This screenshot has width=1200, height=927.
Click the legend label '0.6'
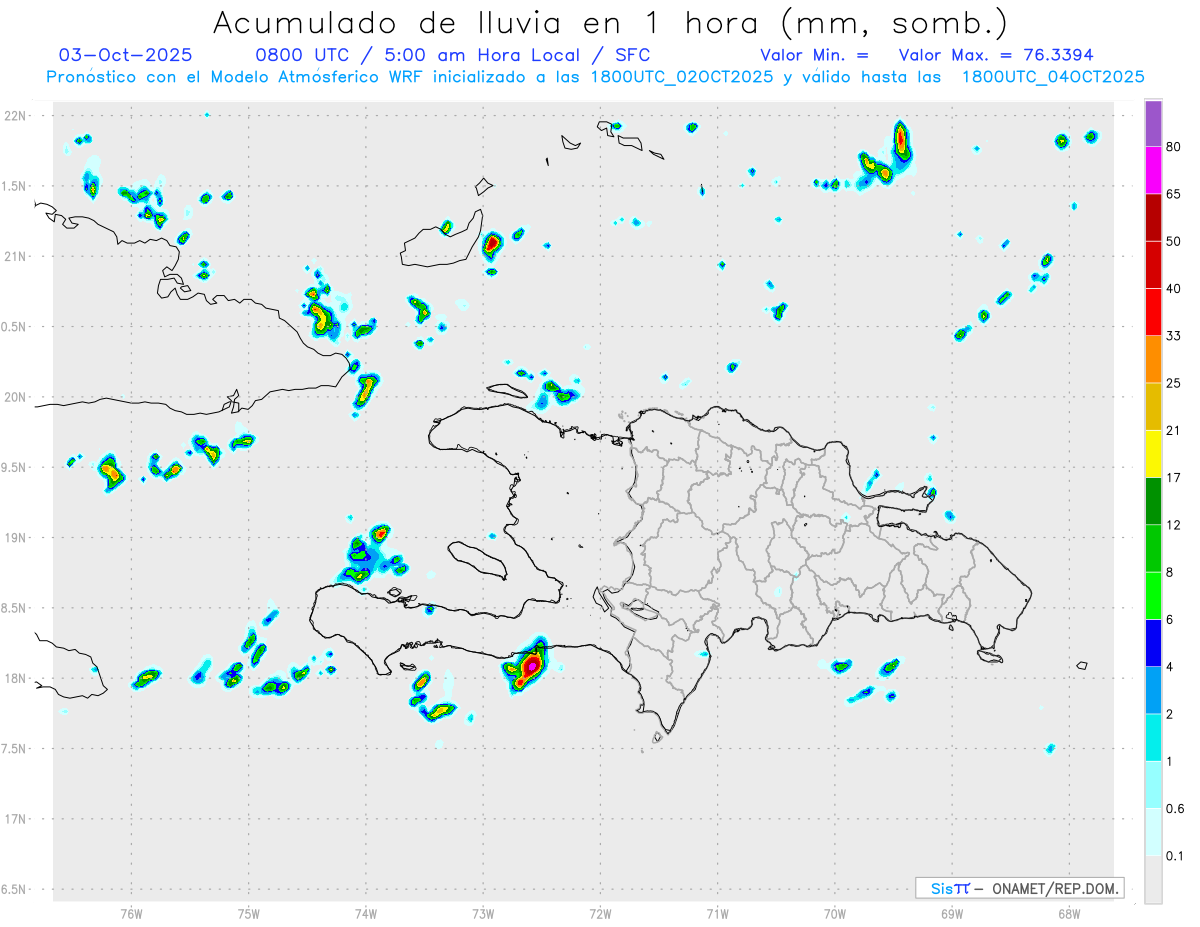[1175, 808]
